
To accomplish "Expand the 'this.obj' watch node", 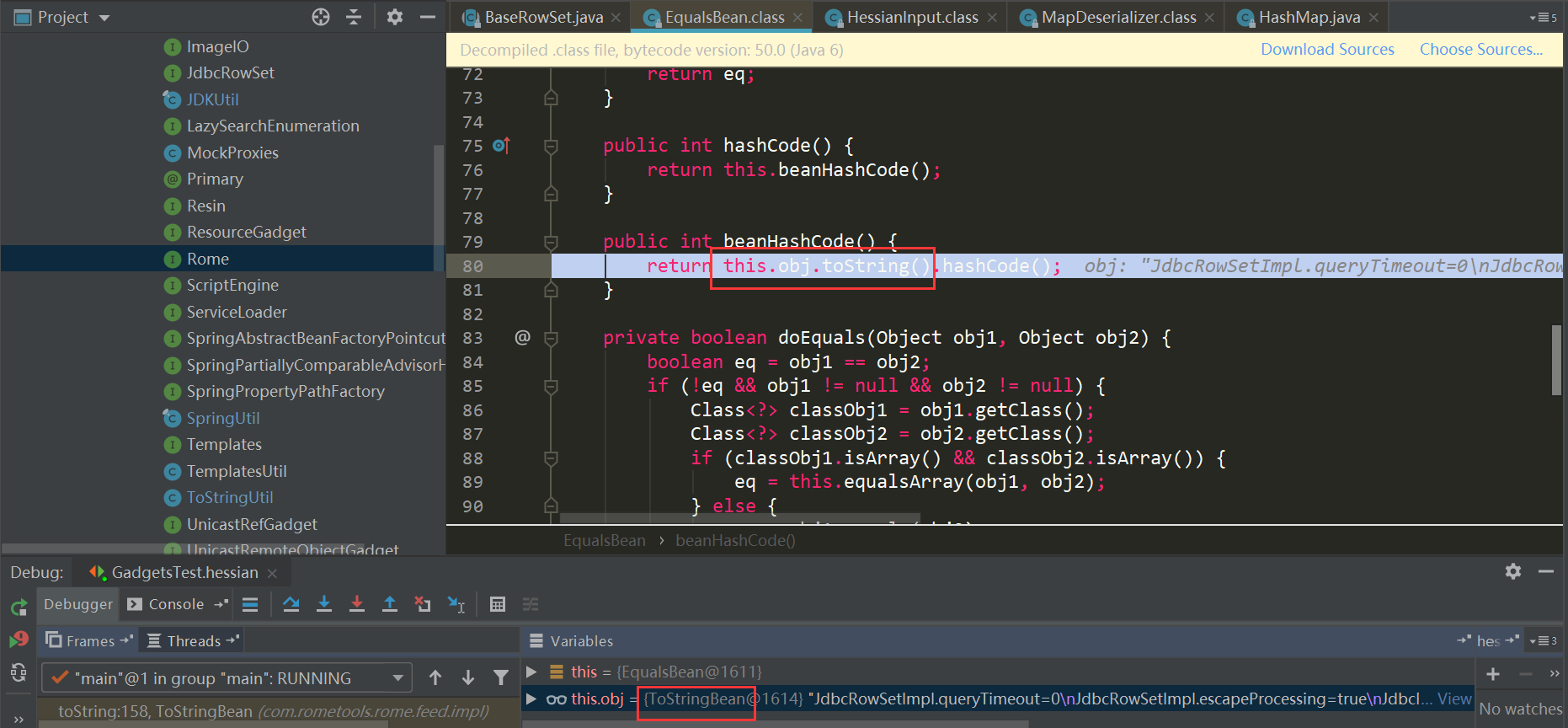I will tap(531, 699).
